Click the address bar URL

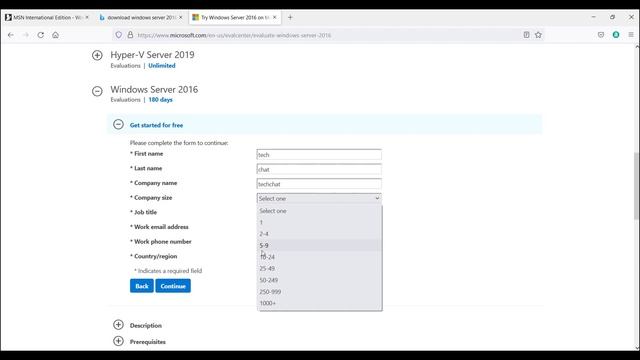coord(234,36)
